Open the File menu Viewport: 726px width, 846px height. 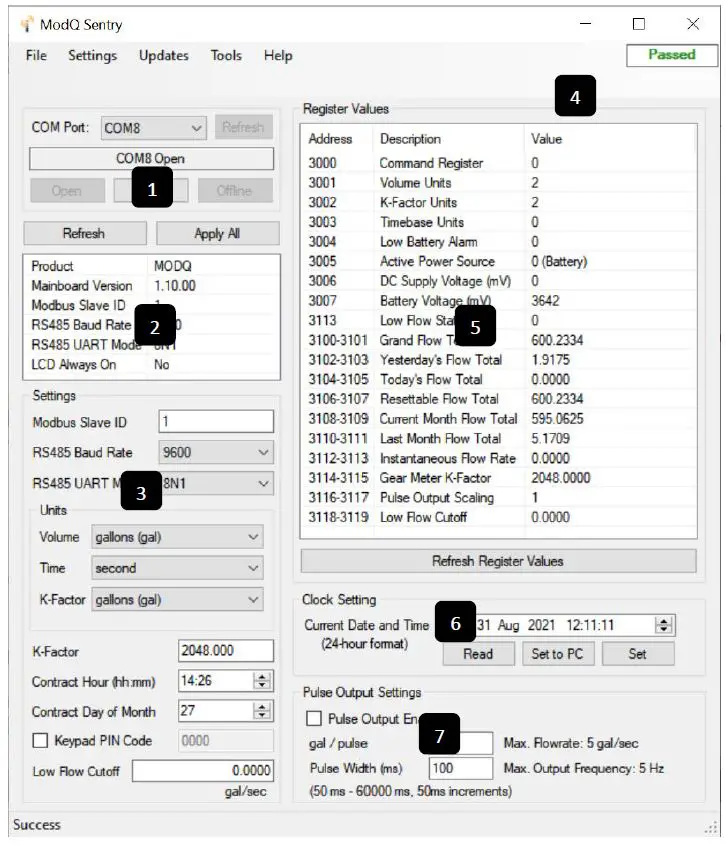click(x=36, y=56)
